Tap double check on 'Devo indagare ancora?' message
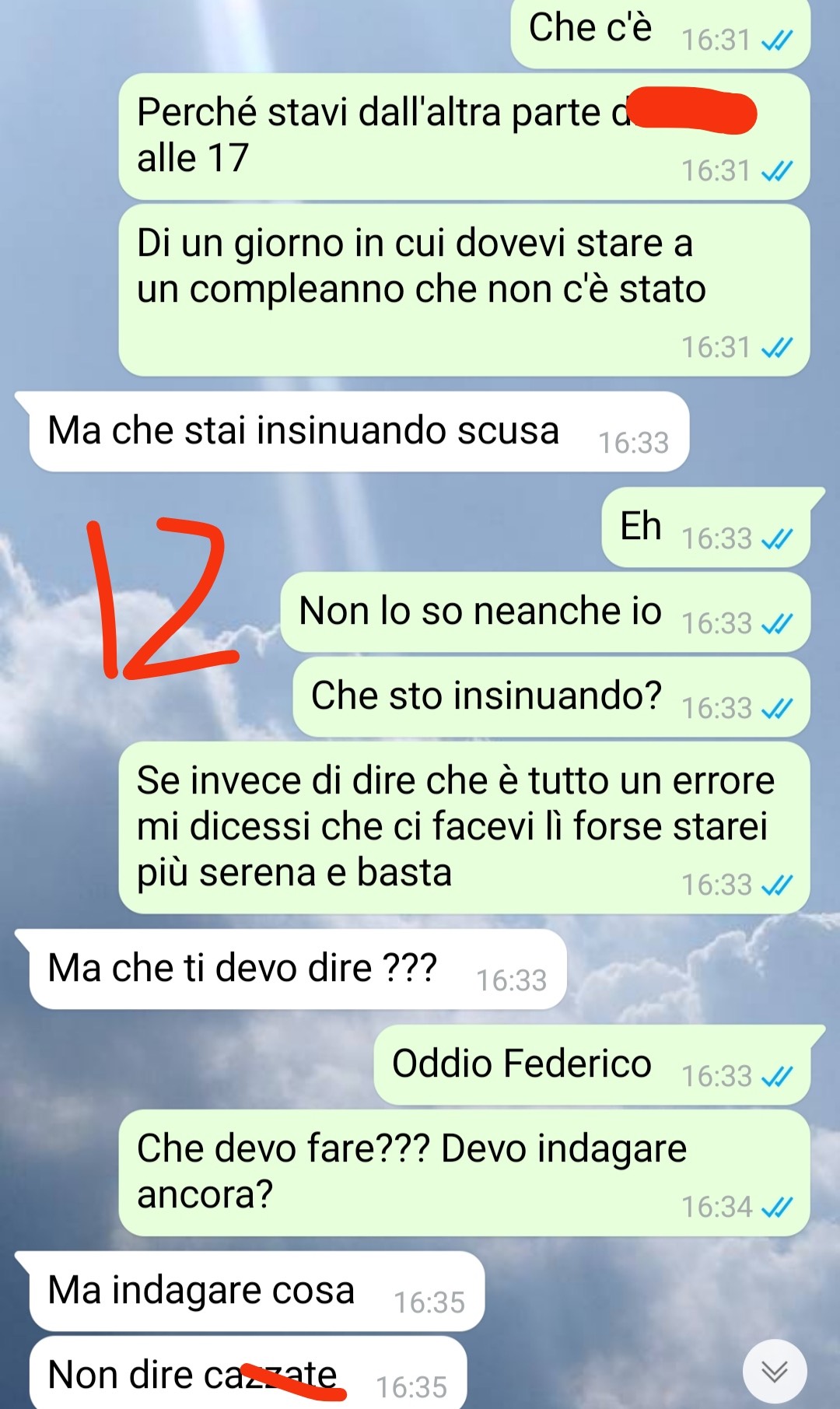The width and height of the screenshot is (840, 1409). [x=777, y=1207]
